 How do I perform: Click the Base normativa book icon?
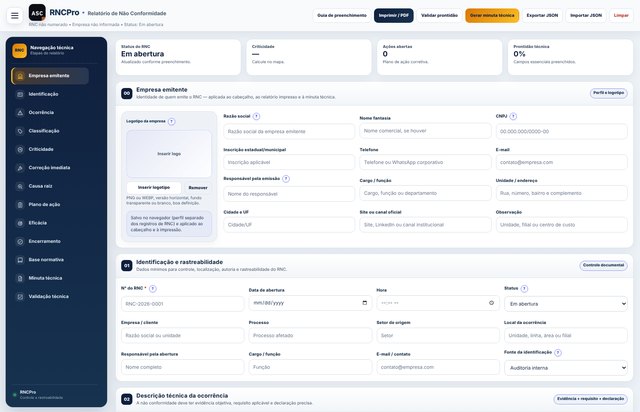20,260
